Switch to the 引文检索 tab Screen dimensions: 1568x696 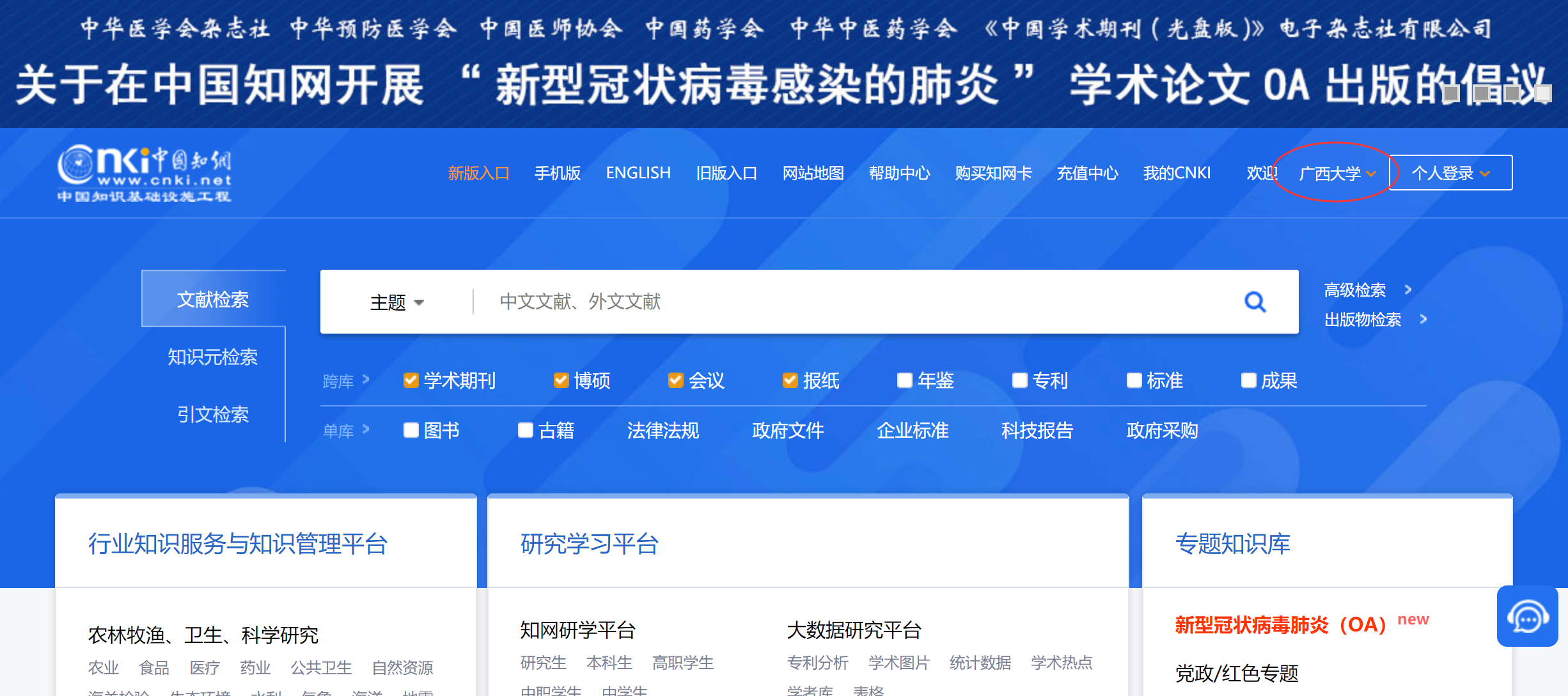213,414
